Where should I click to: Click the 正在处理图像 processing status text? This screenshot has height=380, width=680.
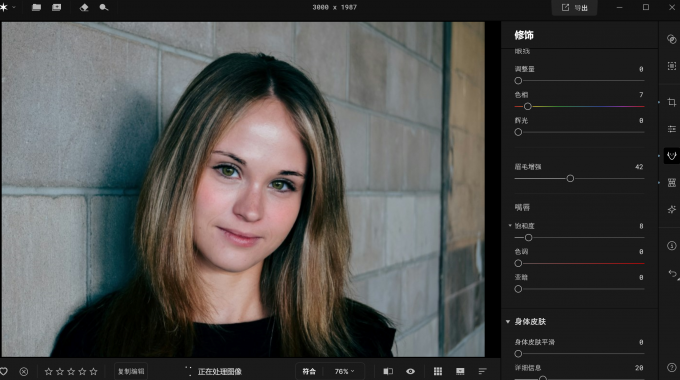(x=219, y=371)
